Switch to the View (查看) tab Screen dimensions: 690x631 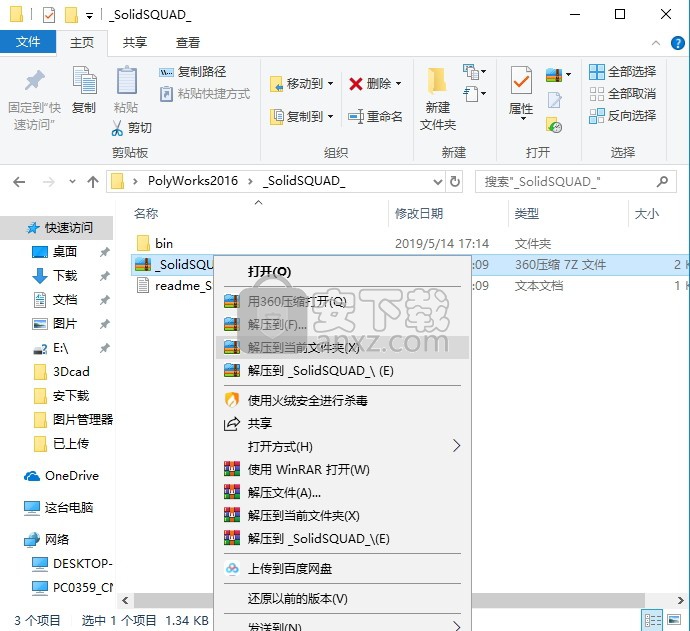pos(188,43)
